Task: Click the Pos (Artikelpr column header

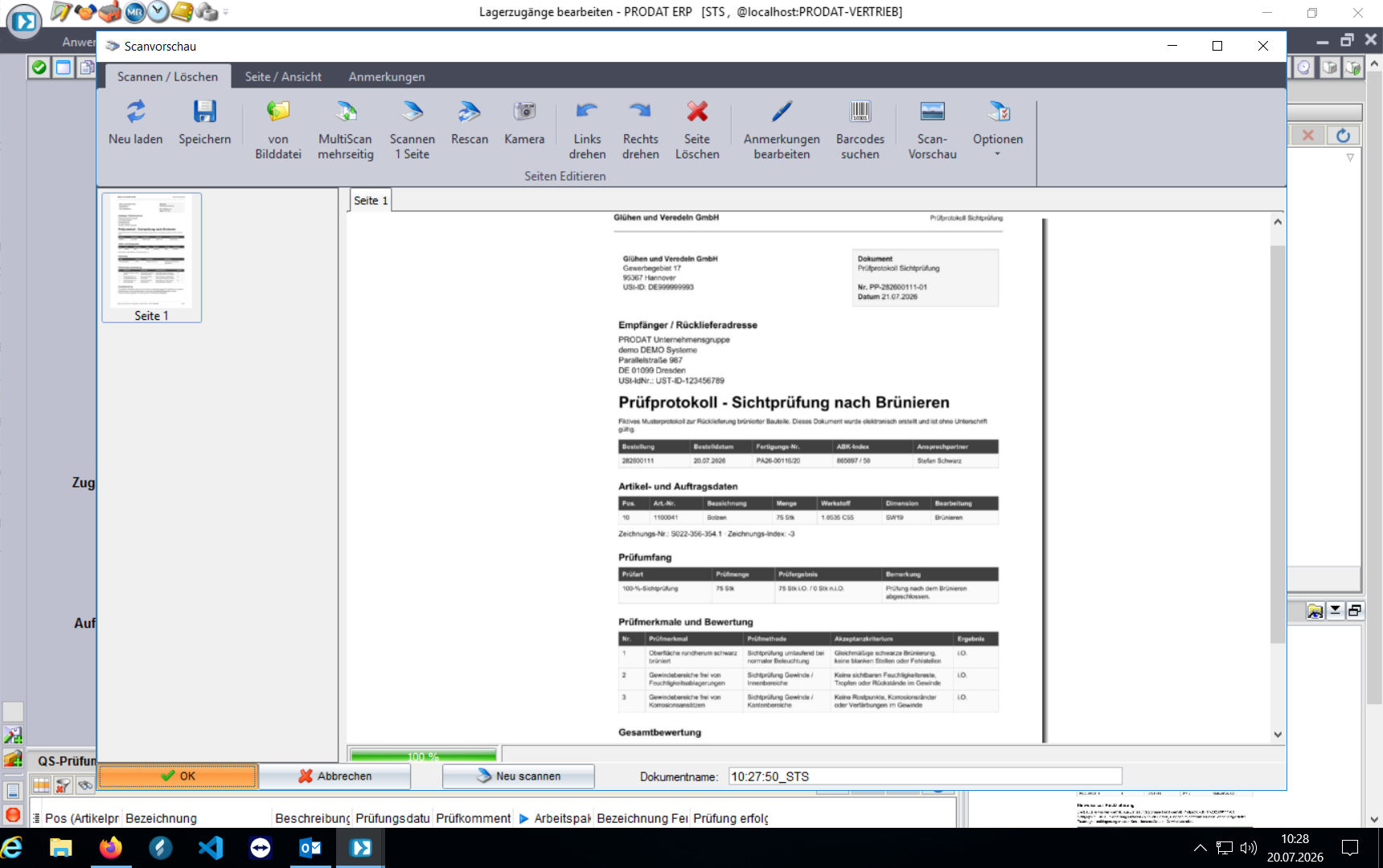Action: point(82,818)
